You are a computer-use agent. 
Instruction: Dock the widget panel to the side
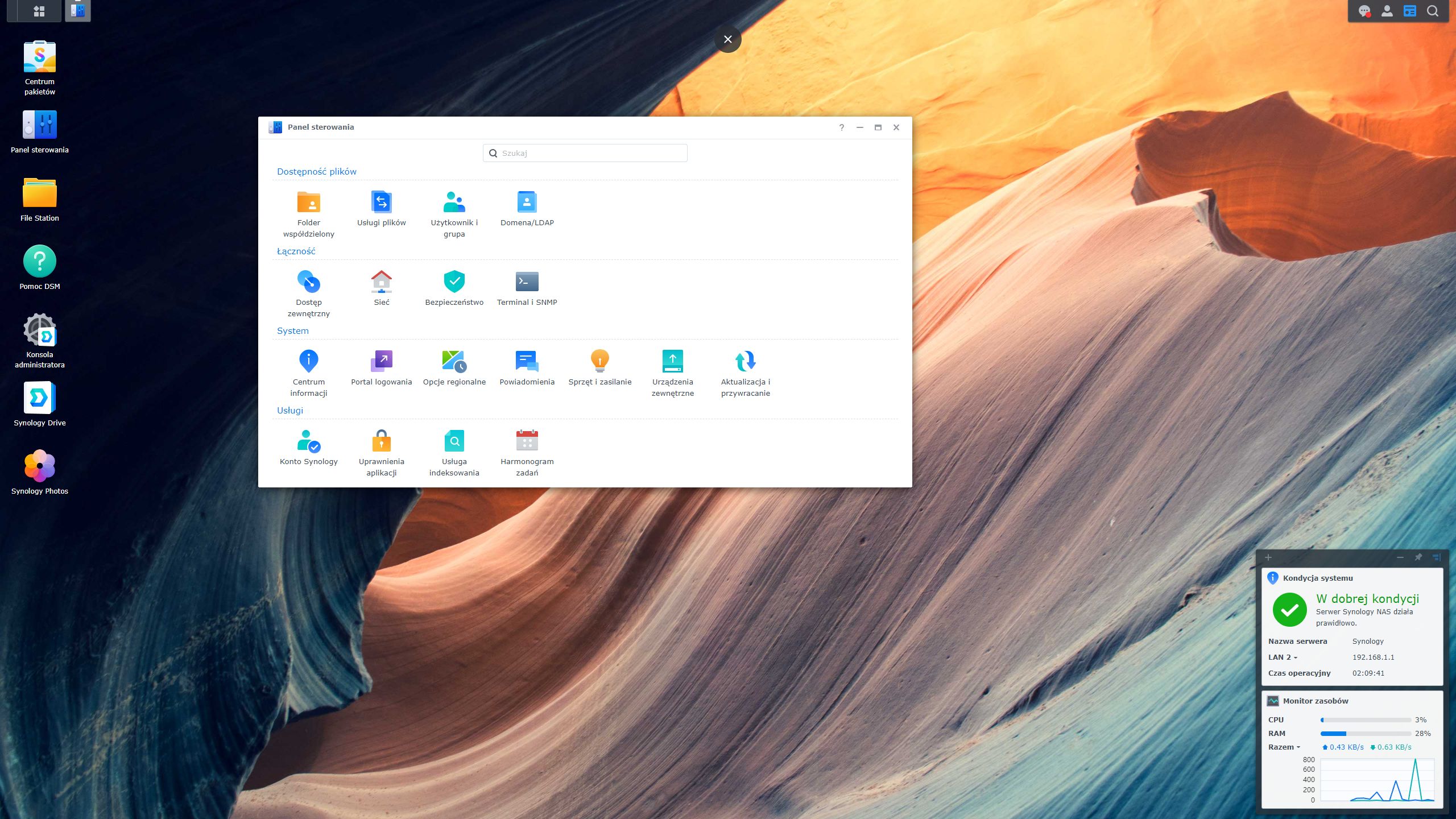click(1436, 557)
